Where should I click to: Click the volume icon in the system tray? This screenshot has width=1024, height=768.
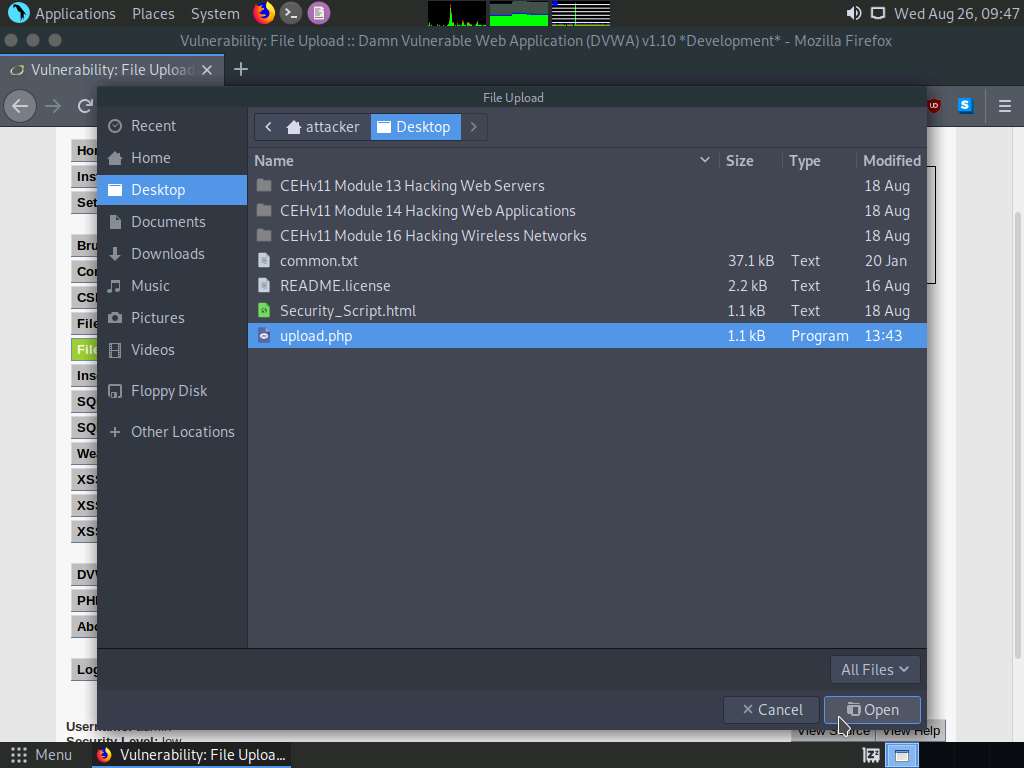[x=851, y=13]
